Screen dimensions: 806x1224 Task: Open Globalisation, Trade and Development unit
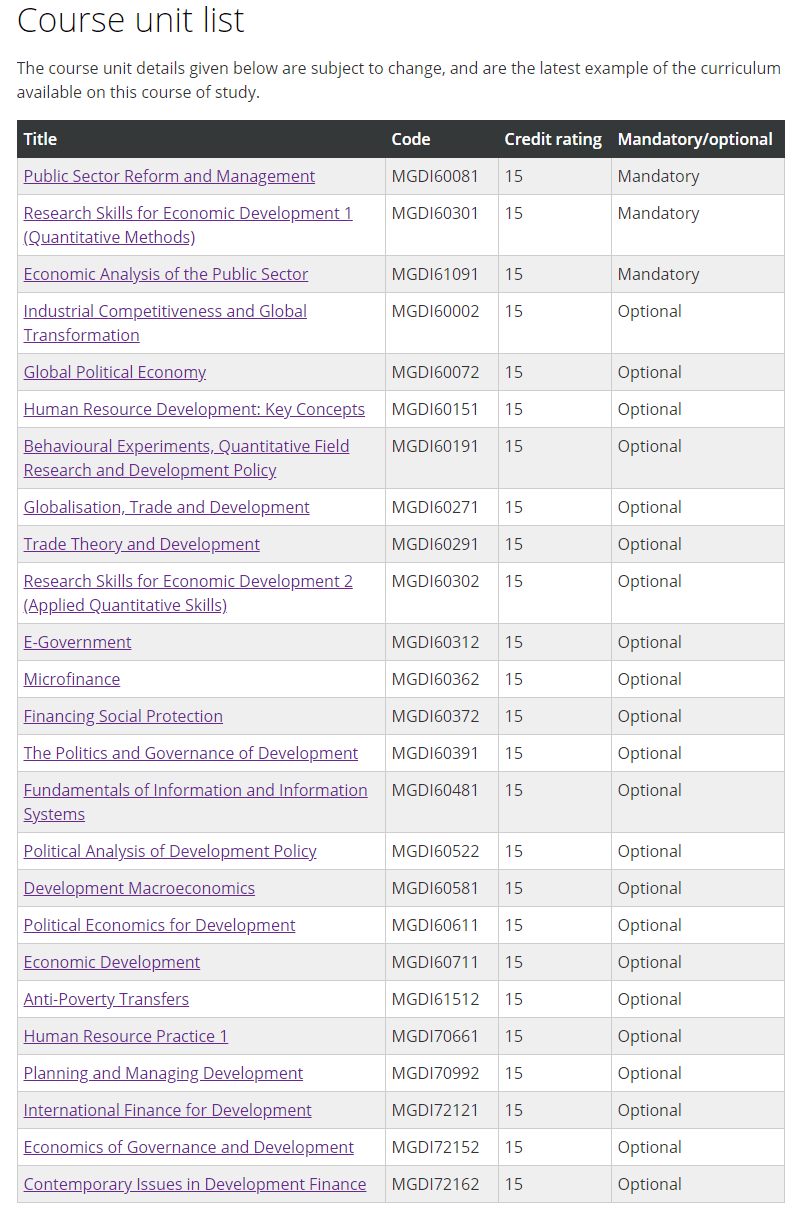click(167, 507)
